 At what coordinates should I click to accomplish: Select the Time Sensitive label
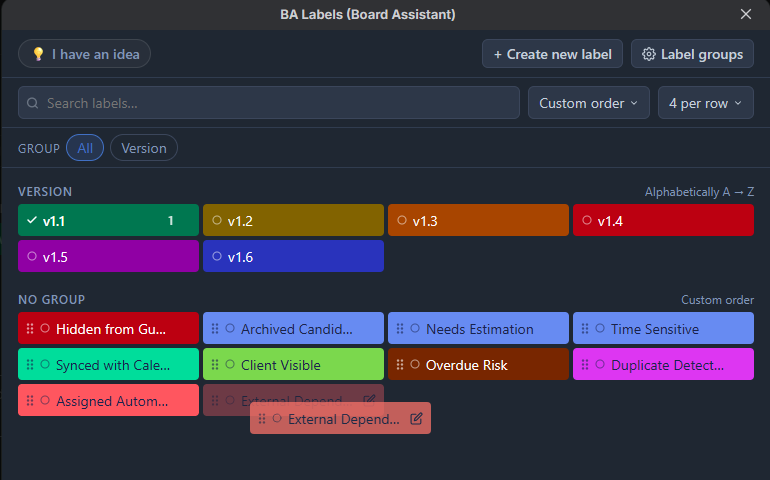(663, 328)
